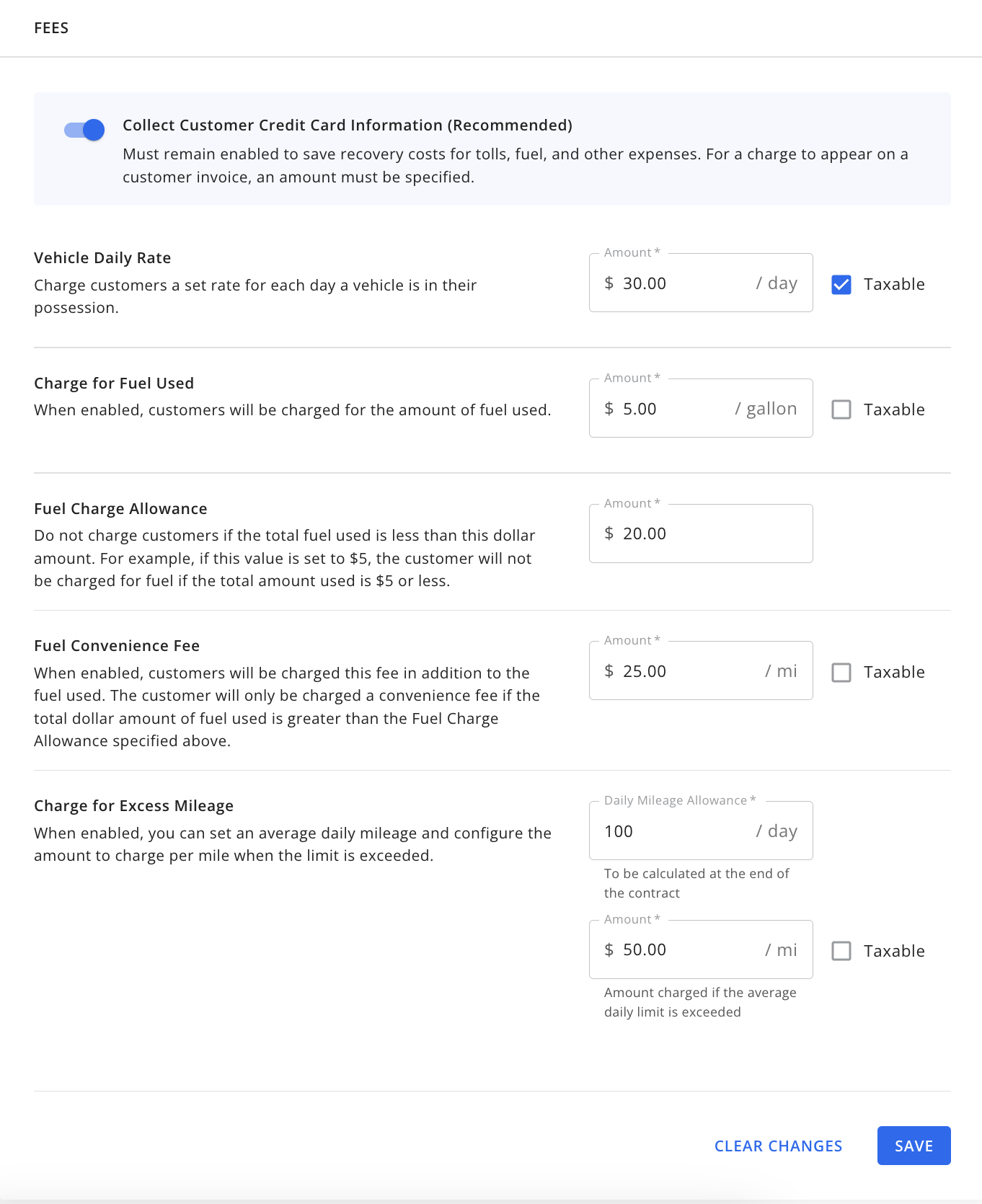982x1204 pixels.
Task: Click the Charge for Excess Mileage heading
Action: [133, 805]
